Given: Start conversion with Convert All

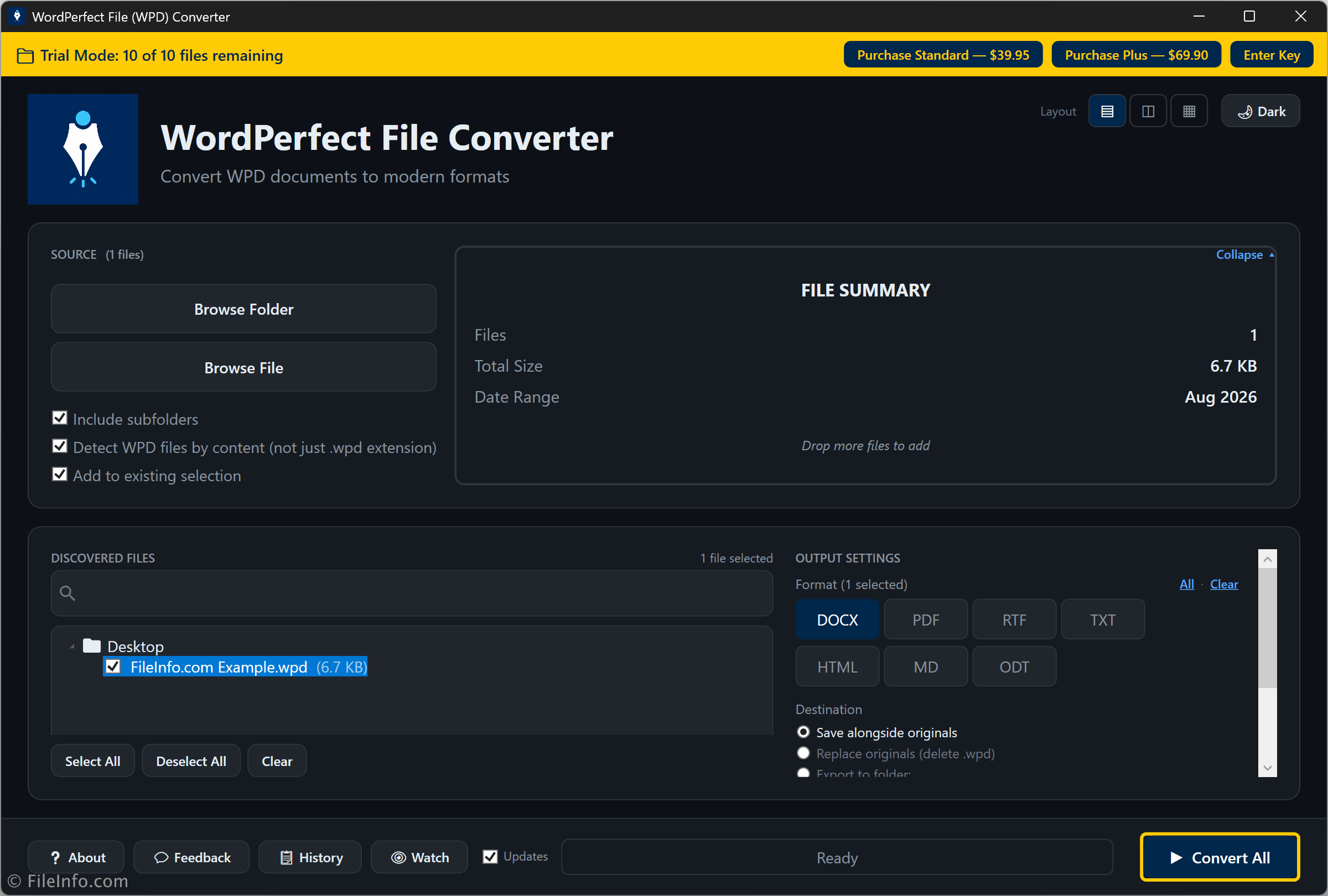Looking at the screenshot, I should coord(1220,857).
